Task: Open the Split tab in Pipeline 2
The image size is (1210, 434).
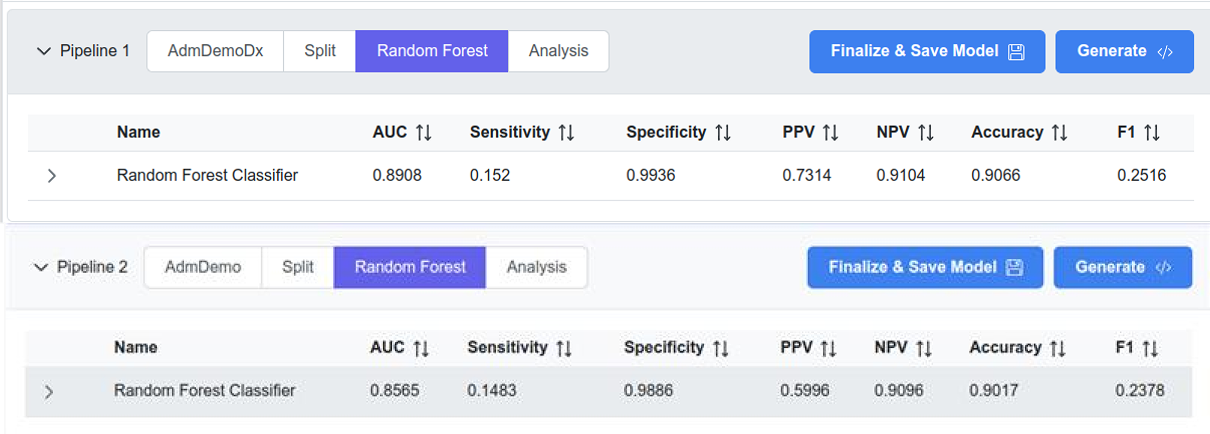Action: point(297,267)
